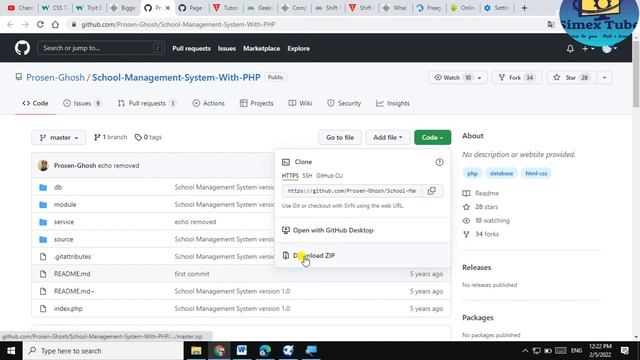Click the php topic tag
640x360 pixels.
[x=472, y=173]
